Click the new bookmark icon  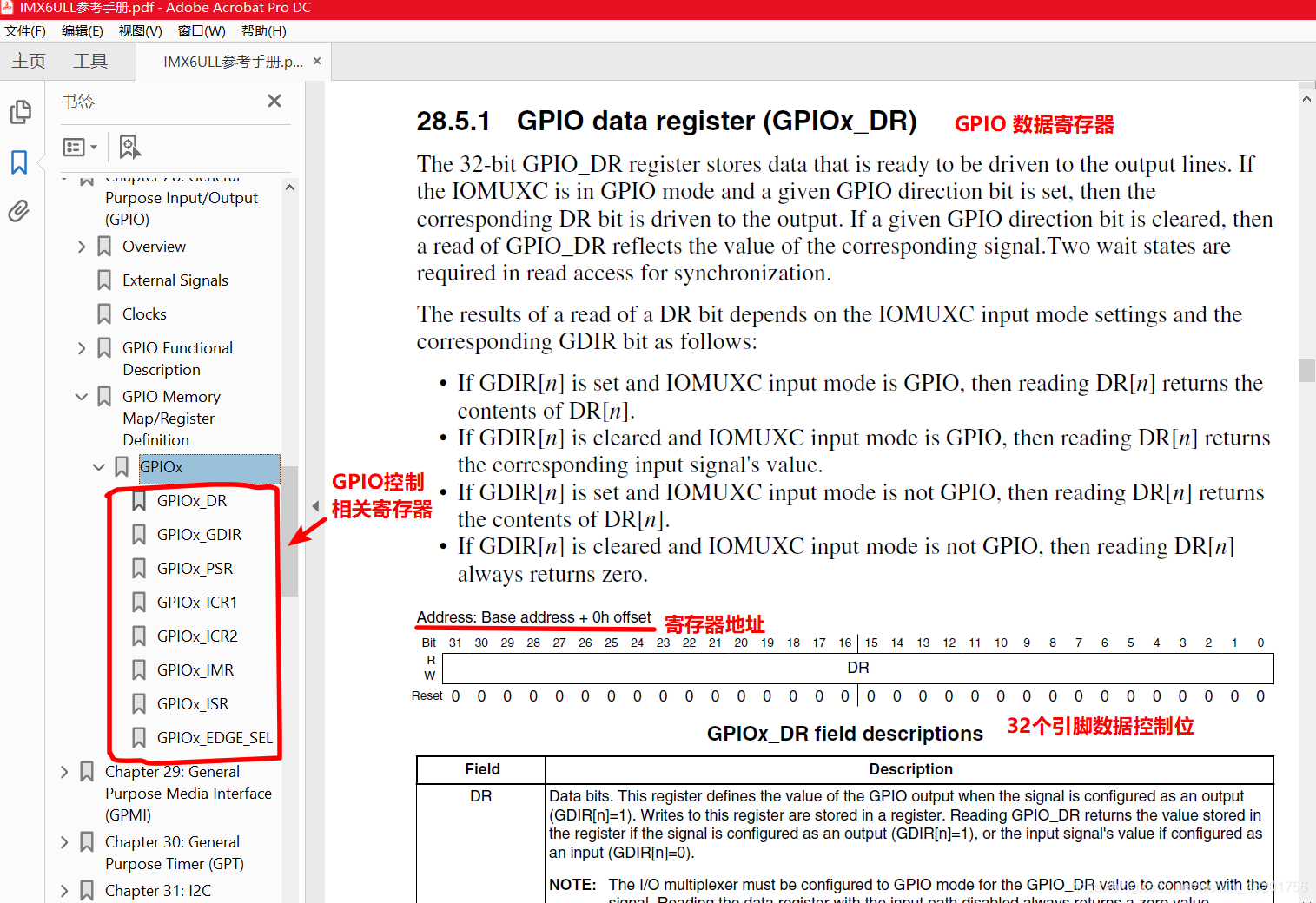tap(129, 147)
